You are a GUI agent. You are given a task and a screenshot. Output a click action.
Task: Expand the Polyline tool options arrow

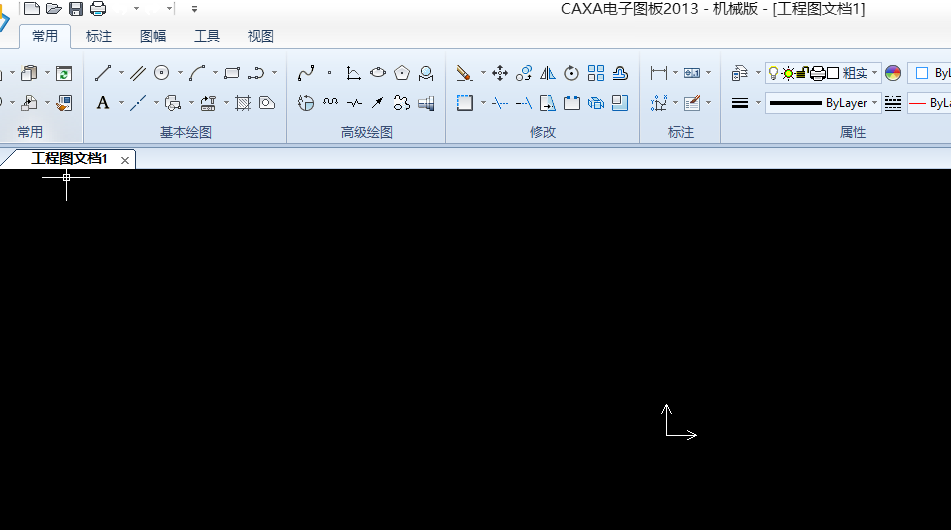point(275,73)
